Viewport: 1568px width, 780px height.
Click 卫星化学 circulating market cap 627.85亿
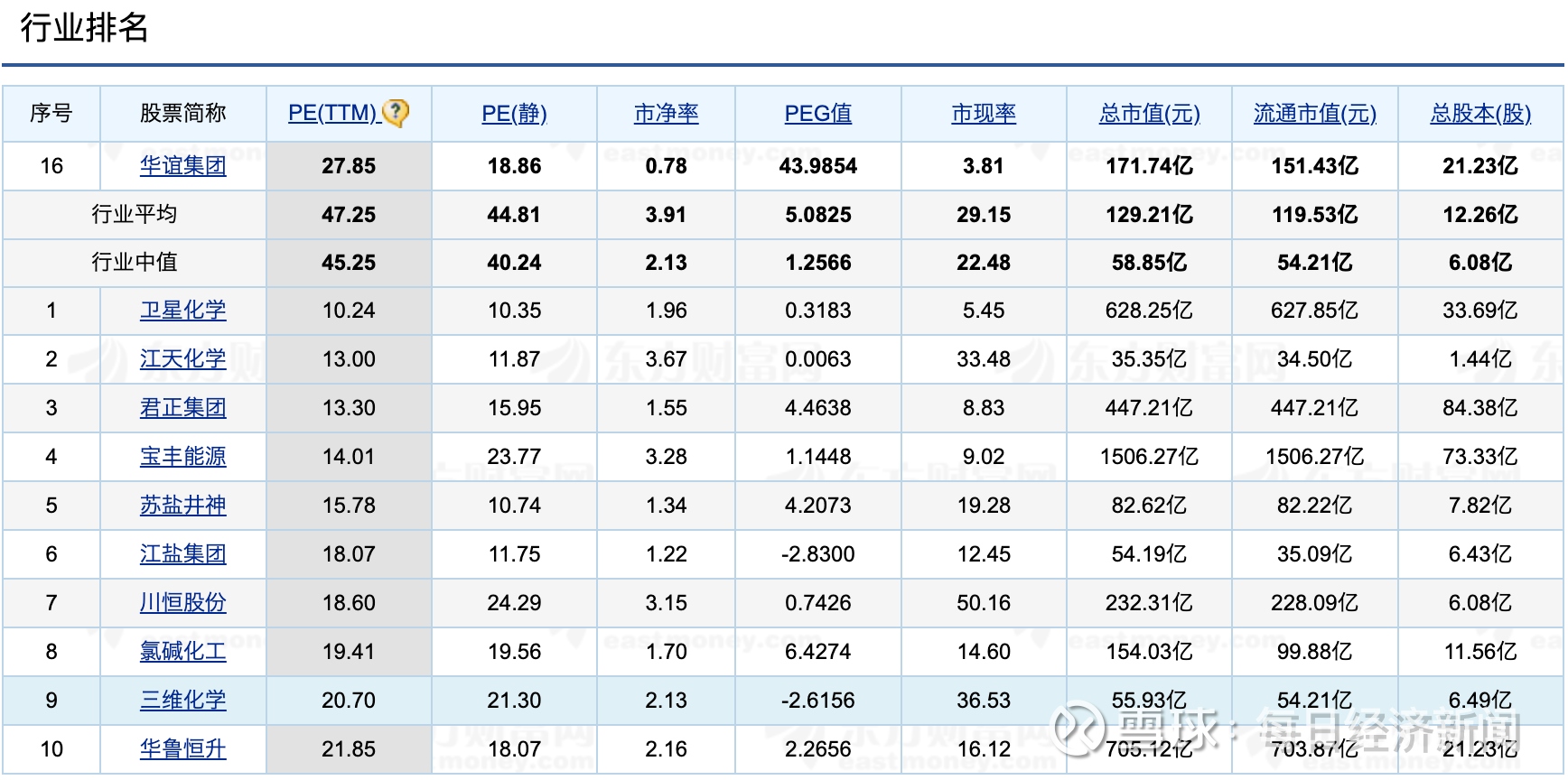[x=1315, y=311]
